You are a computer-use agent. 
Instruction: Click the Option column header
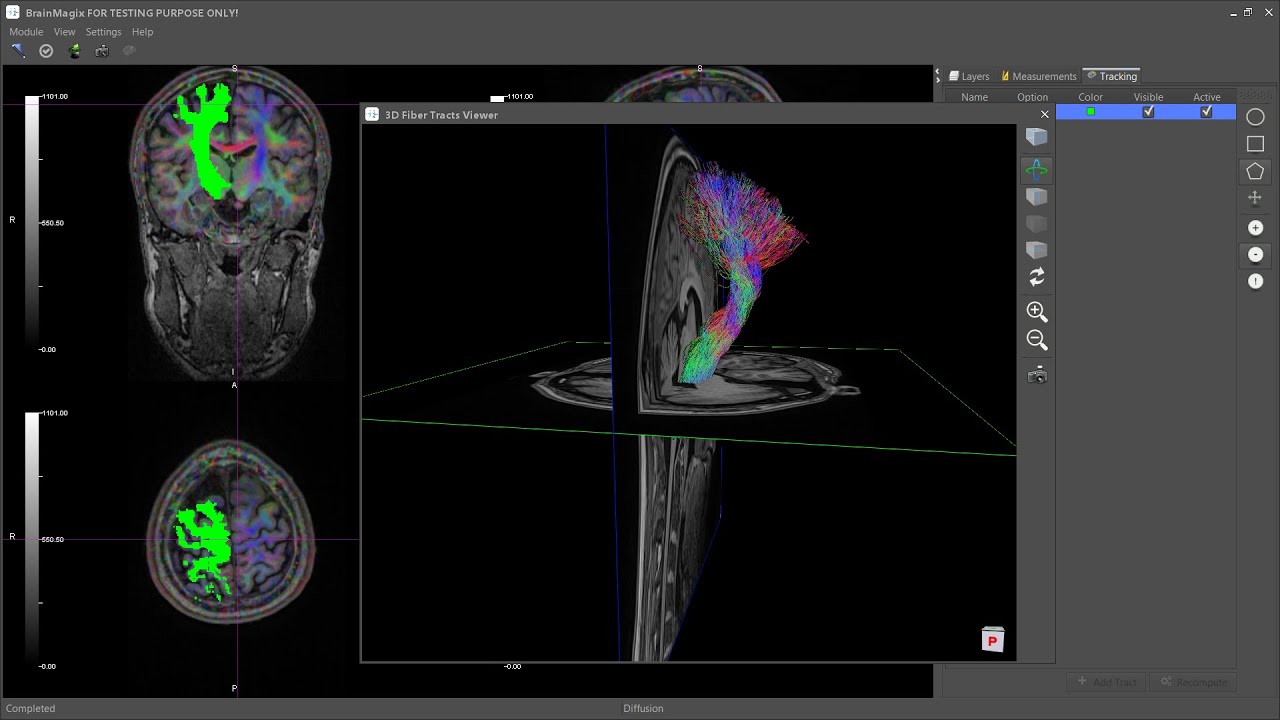point(1032,97)
